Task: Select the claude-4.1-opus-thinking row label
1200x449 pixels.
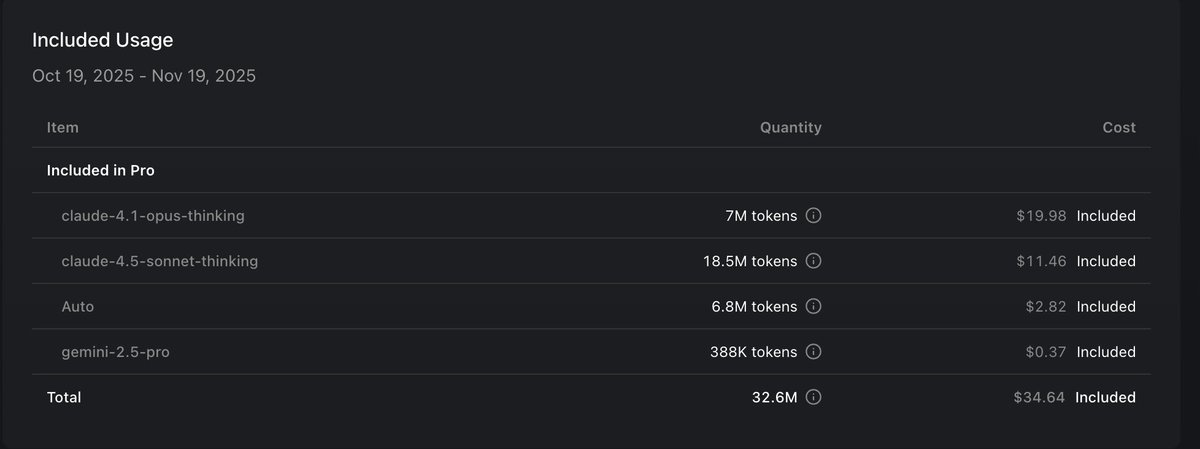Action: click(153, 216)
